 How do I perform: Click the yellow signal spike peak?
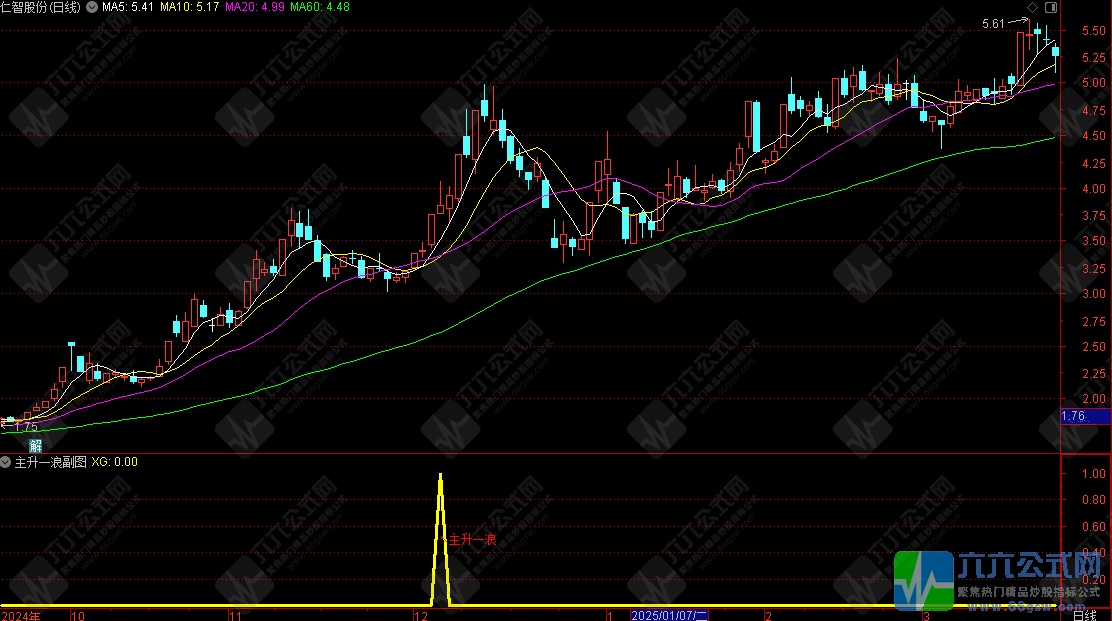tap(440, 476)
